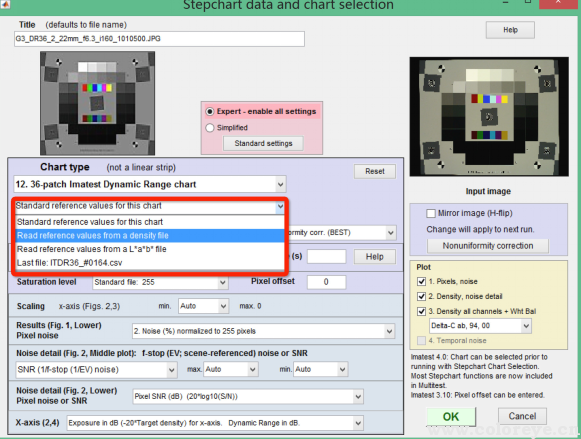Click the green OK button
The width and height of the screenshot is (581, 439).
451,417
